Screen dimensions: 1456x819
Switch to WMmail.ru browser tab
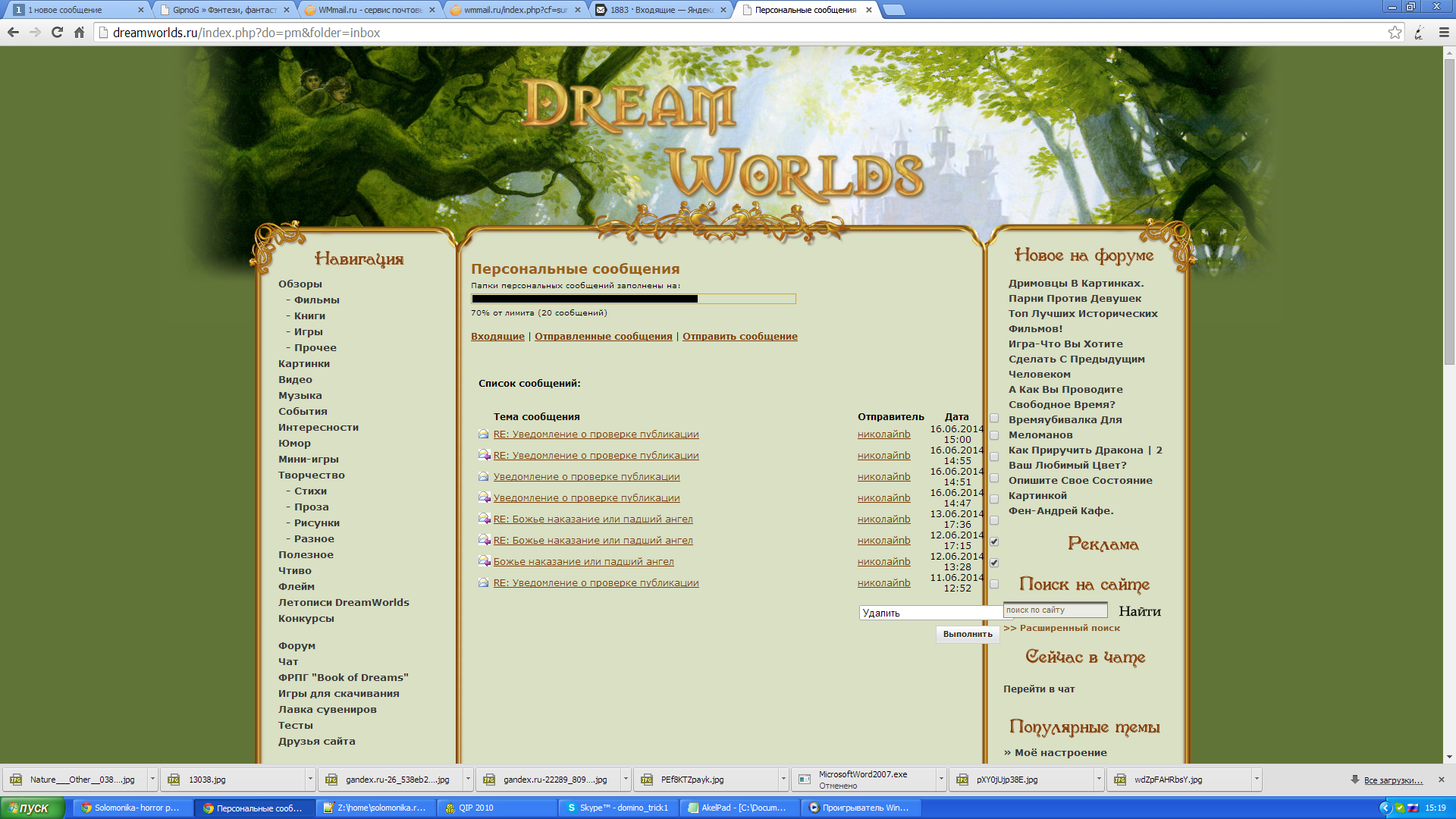click(x=369, y=10)
